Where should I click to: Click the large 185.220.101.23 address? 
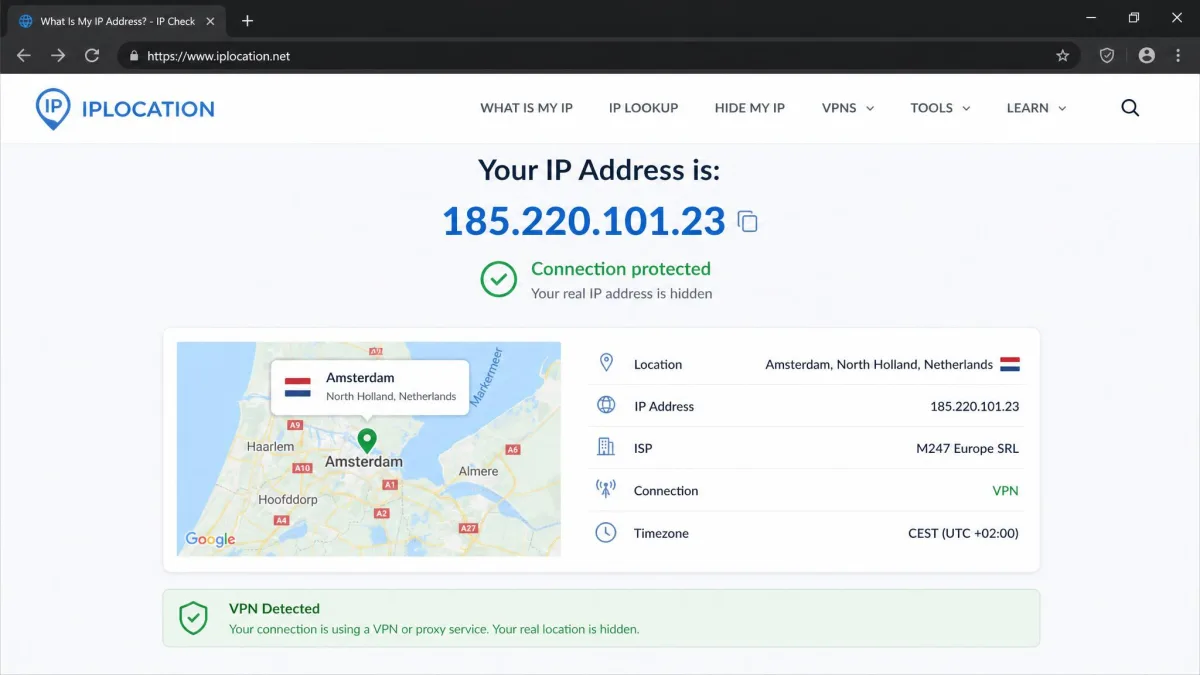click(x=583, y=221)
